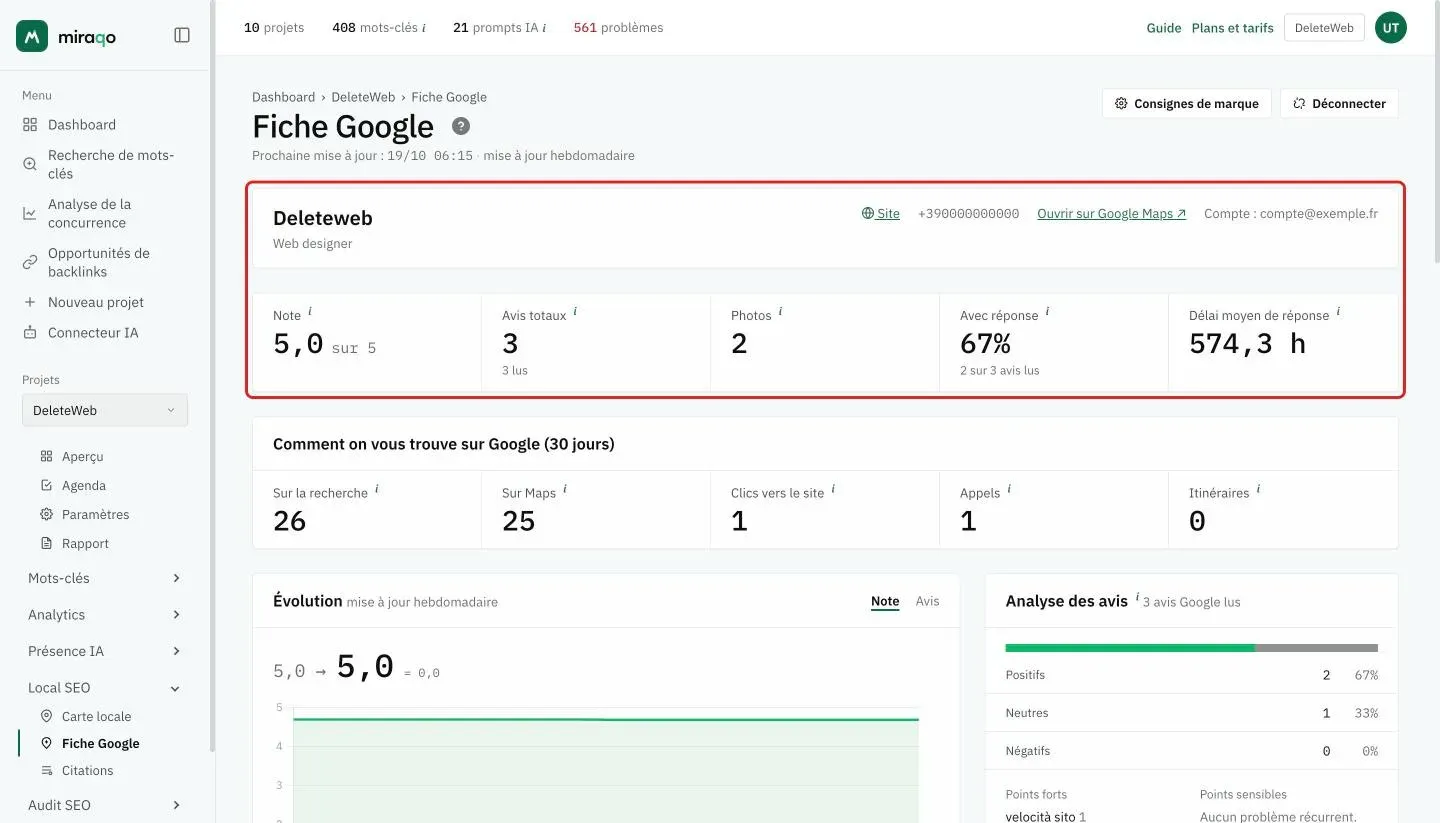This screenshot has height=823, width=1440.
Task: Click the info icon next to Sur Maps
Action: (x=565, y=490)
